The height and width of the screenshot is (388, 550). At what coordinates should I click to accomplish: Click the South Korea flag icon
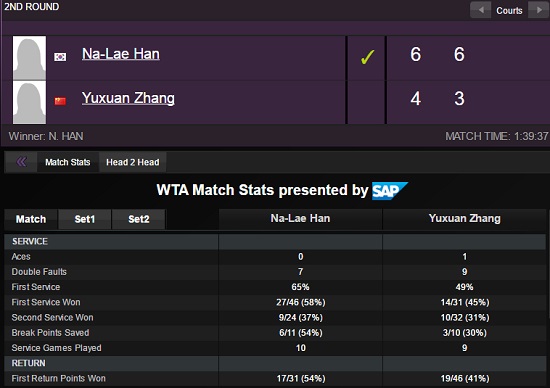(x=60, y=56)
